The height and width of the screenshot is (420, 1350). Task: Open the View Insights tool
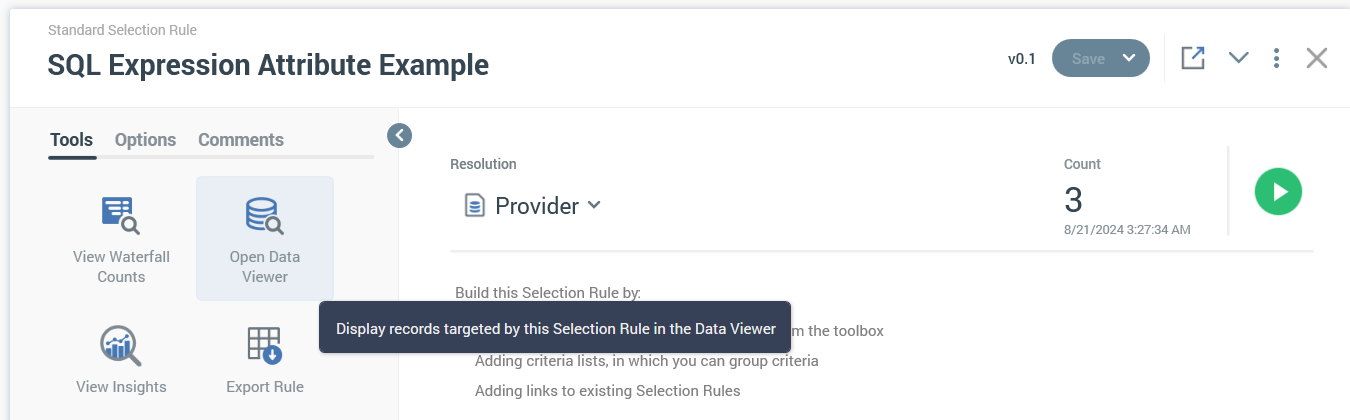click(120, 347)
